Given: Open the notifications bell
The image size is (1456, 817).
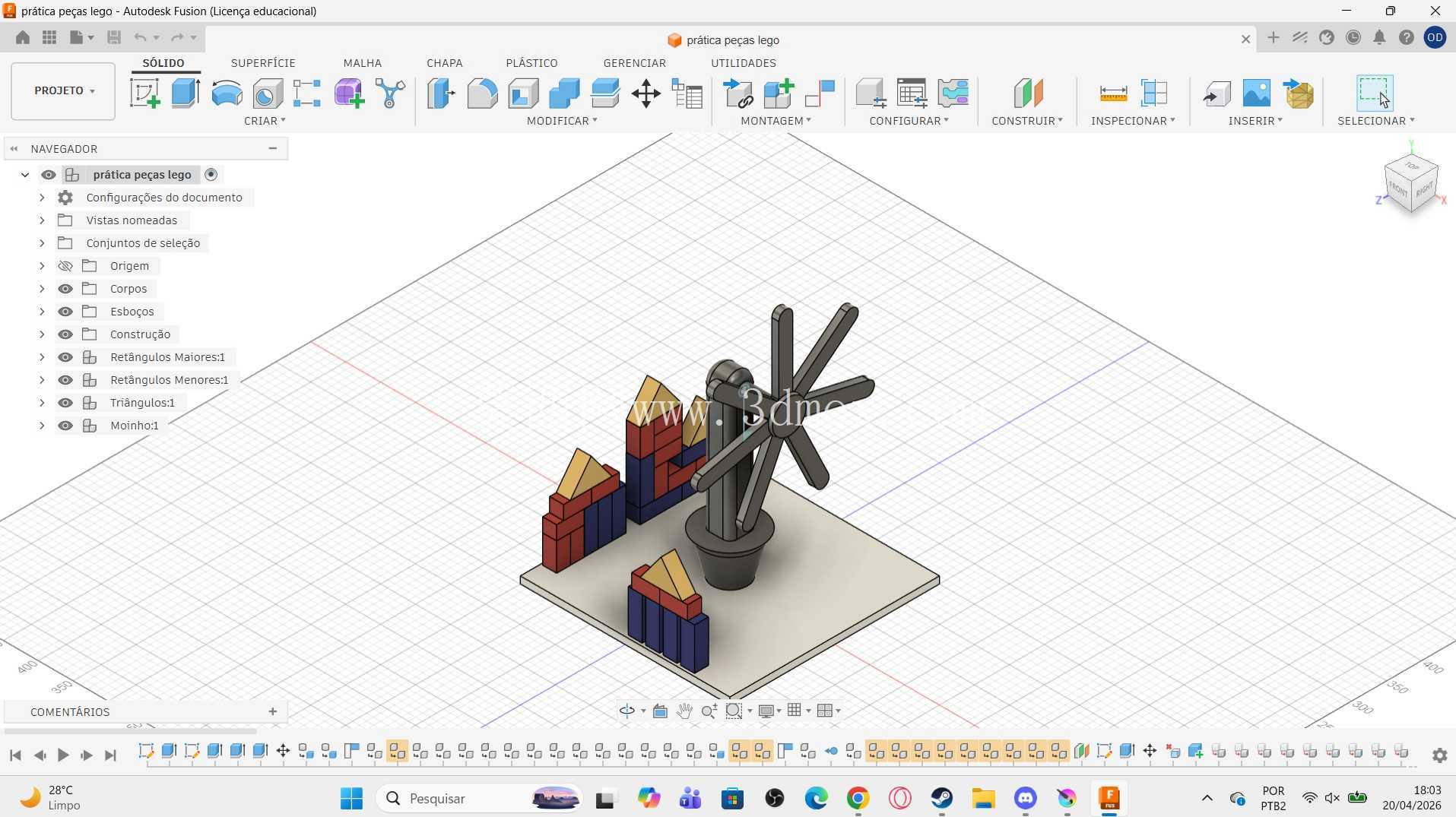Looking at the screenshot, I should click(x=1379, y=37).
